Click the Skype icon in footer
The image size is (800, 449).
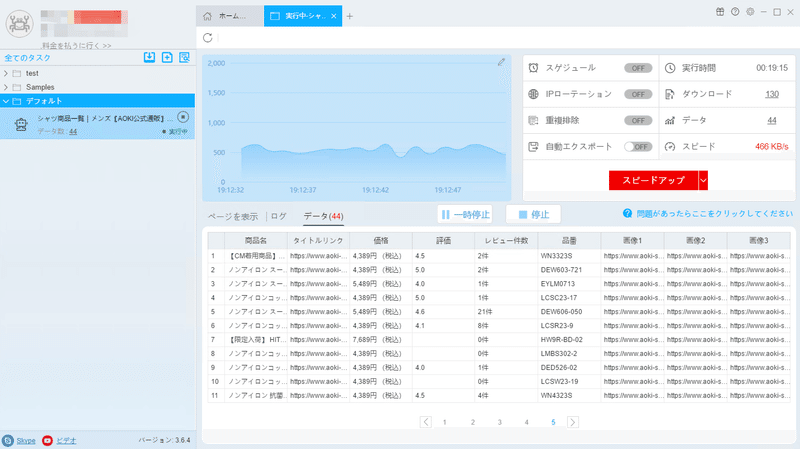click(x=8, y=440)
